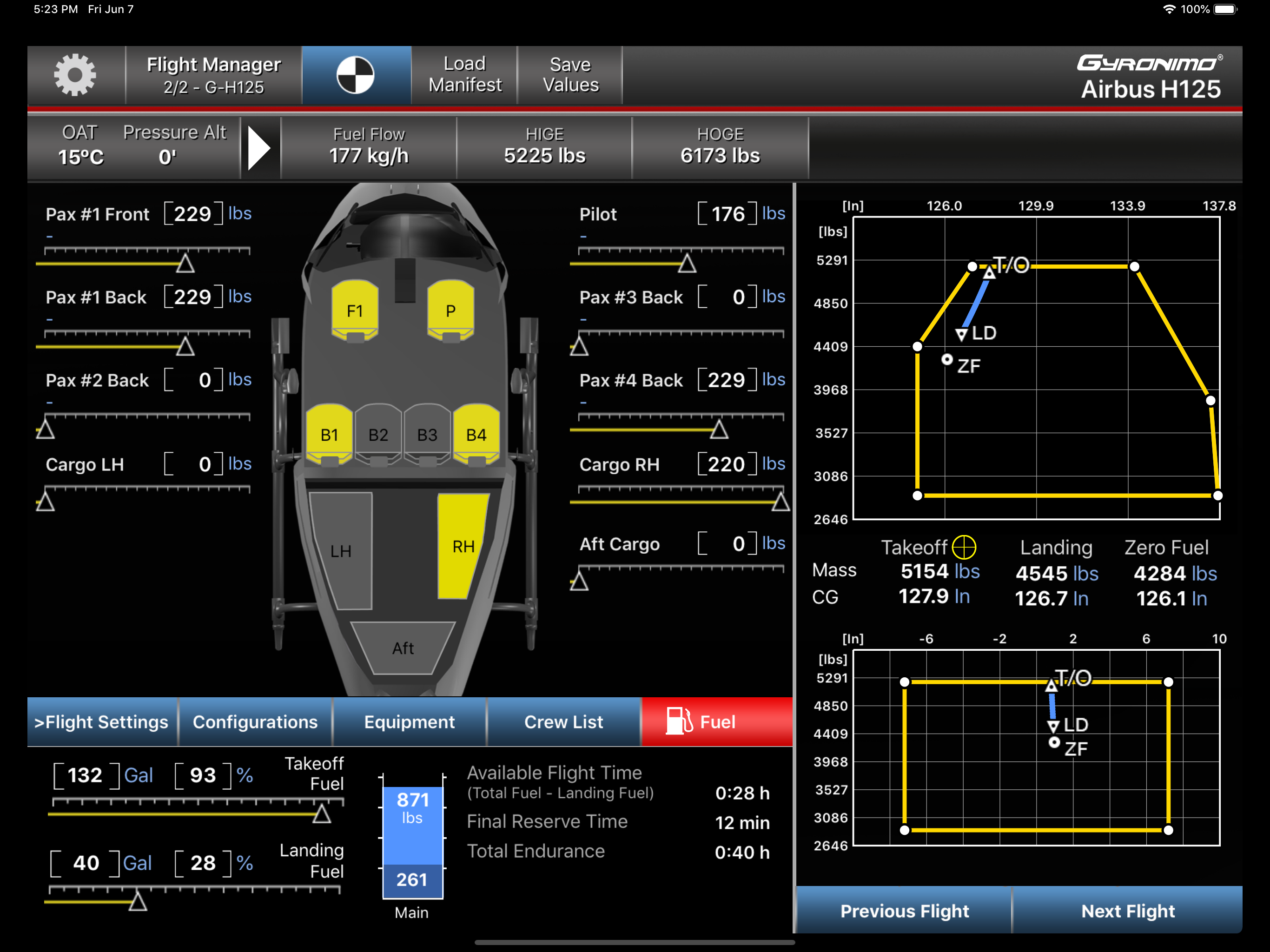Edit landing fuel gallons field

click(x=85, y=863)
